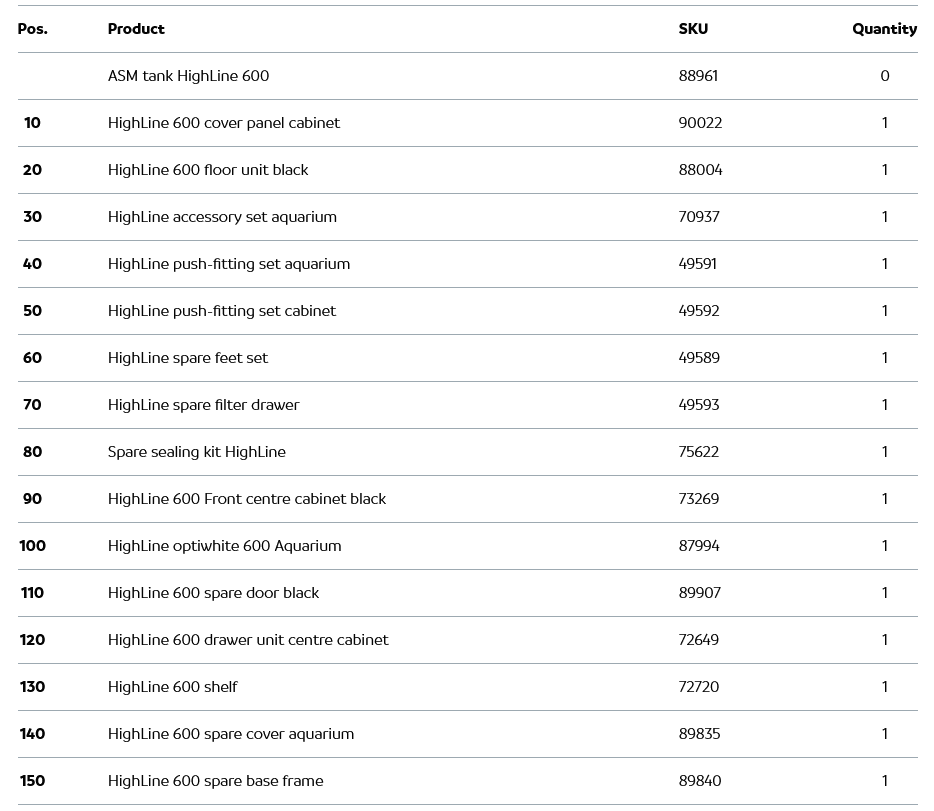Click HighLine 600 spare door black
The image size is (934, 811).
[214, 593]
